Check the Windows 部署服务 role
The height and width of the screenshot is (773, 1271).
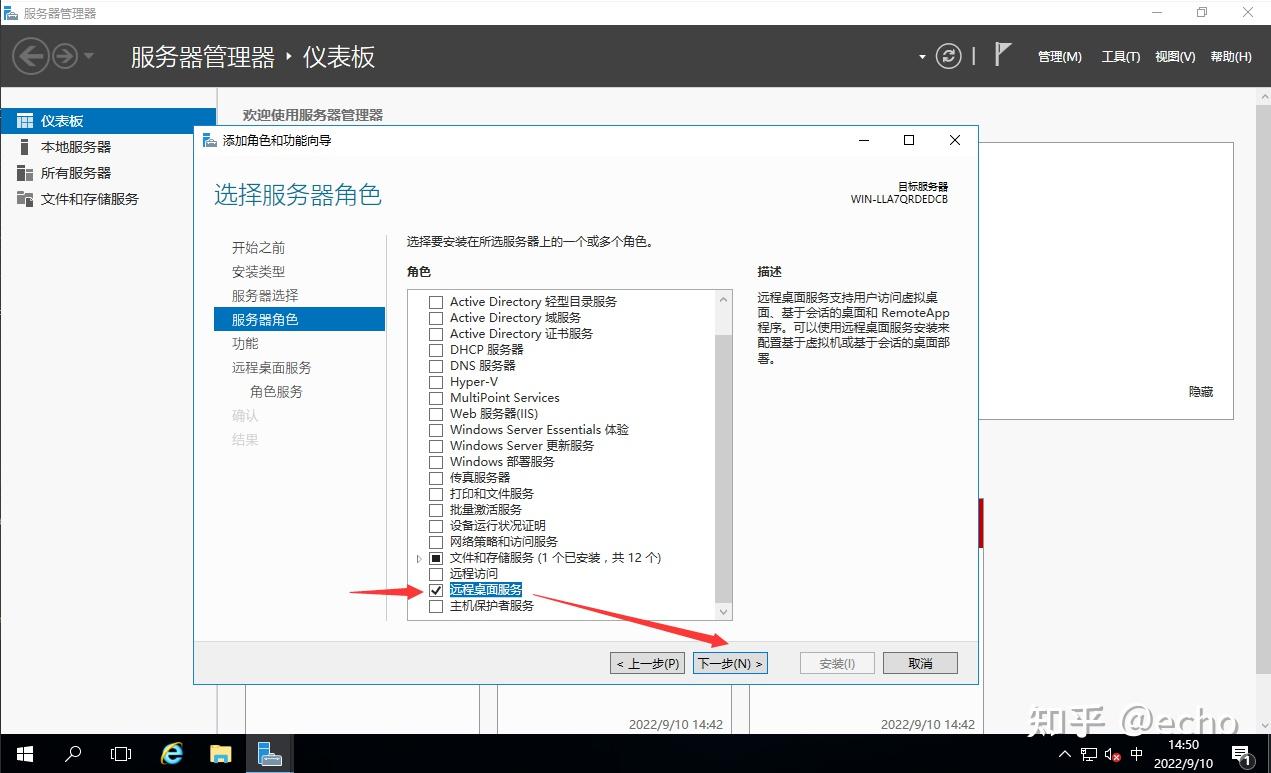tap(435, 462)
